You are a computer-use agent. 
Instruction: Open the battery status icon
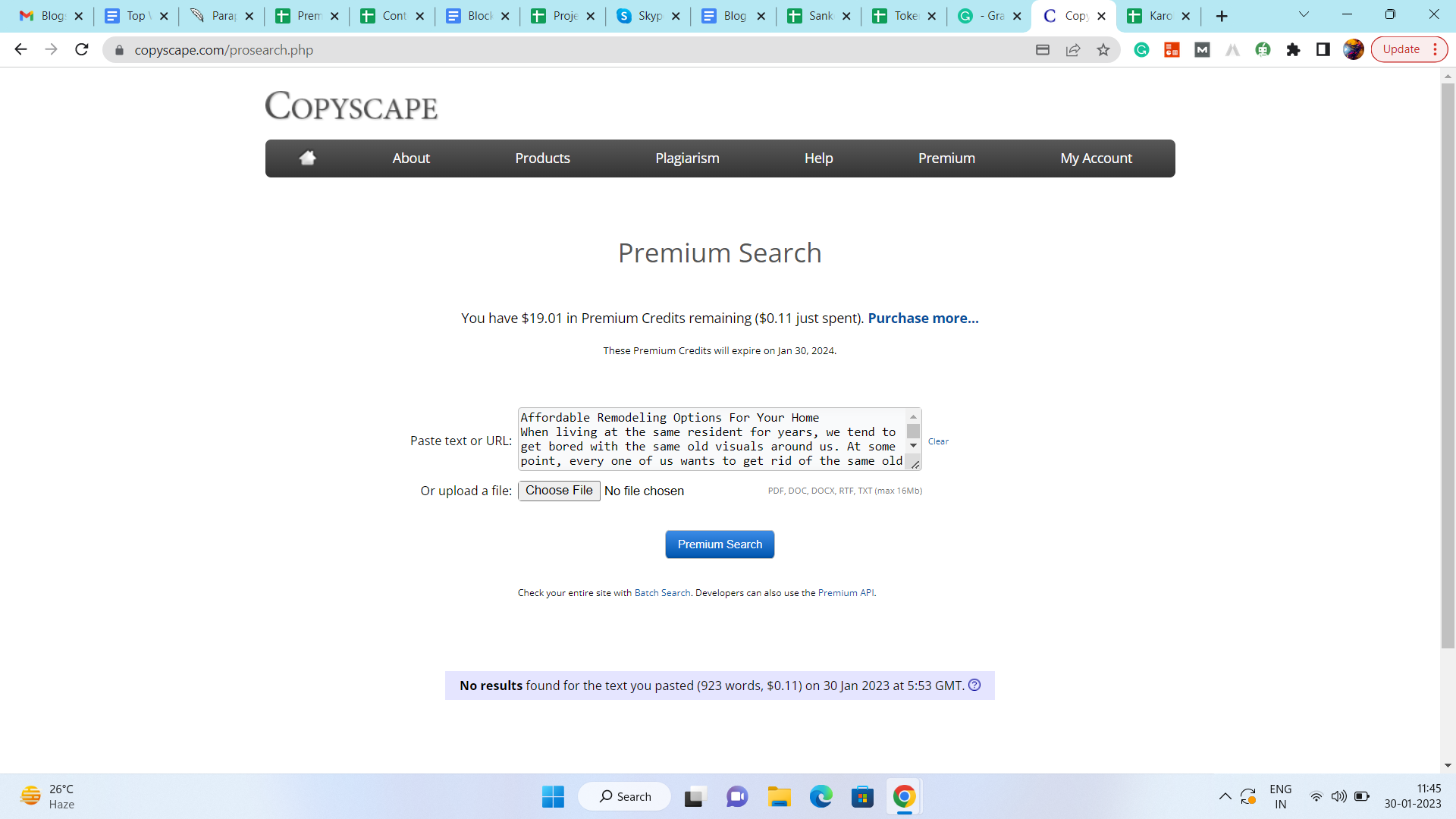(x=1362, y=796)
